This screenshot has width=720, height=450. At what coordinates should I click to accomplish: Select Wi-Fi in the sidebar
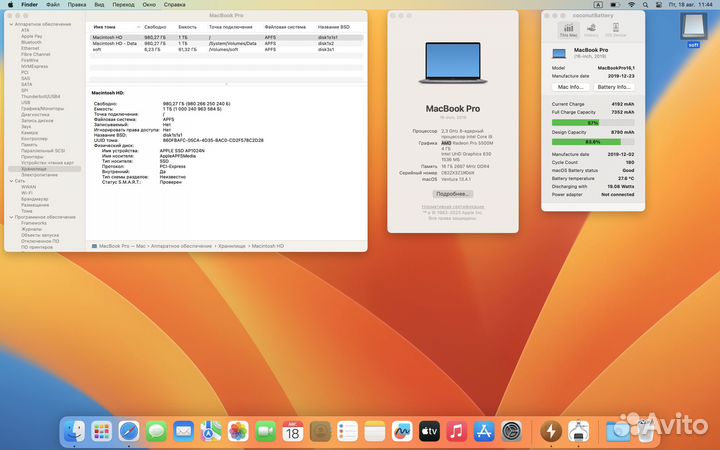pyautogui.click(x=27, y=193)
